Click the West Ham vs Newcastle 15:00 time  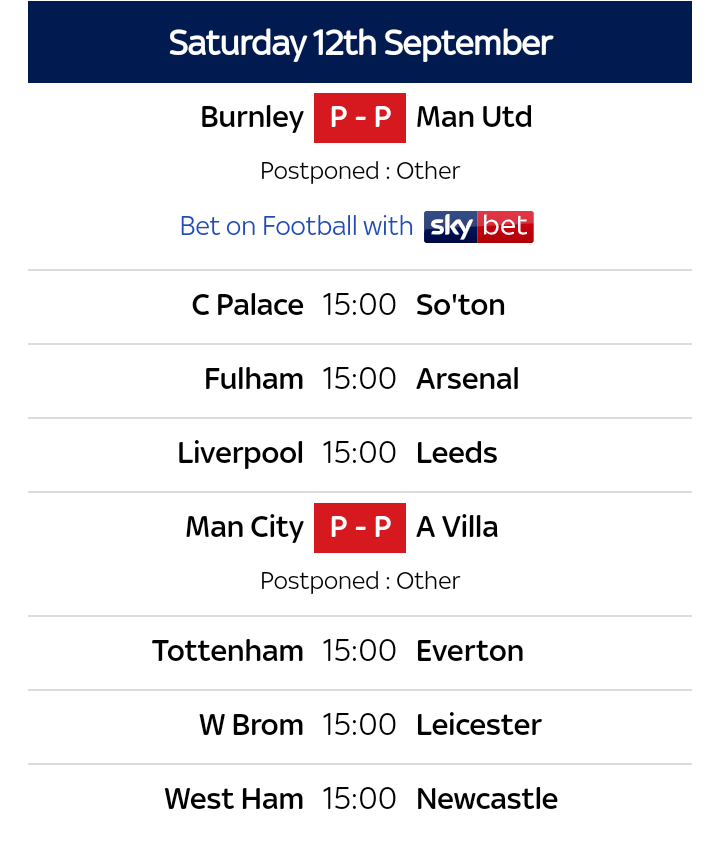(x=360, y=800)
